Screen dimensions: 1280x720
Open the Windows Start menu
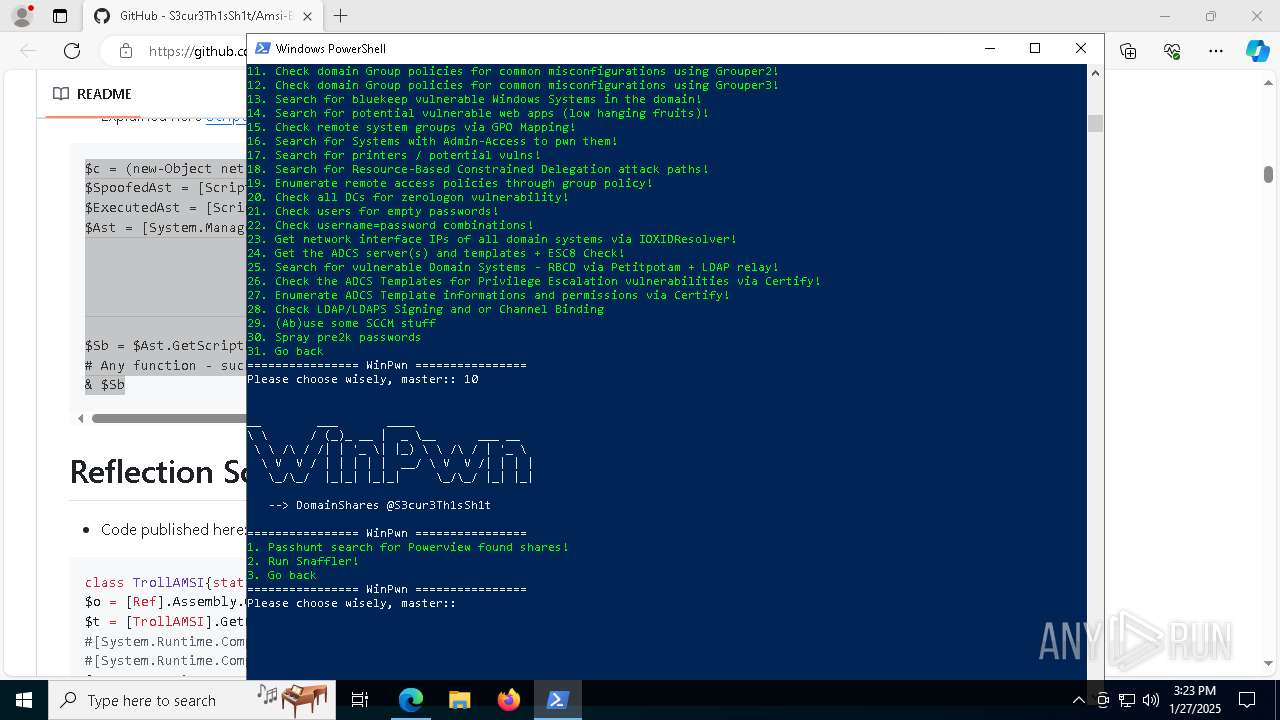[23, 700]
